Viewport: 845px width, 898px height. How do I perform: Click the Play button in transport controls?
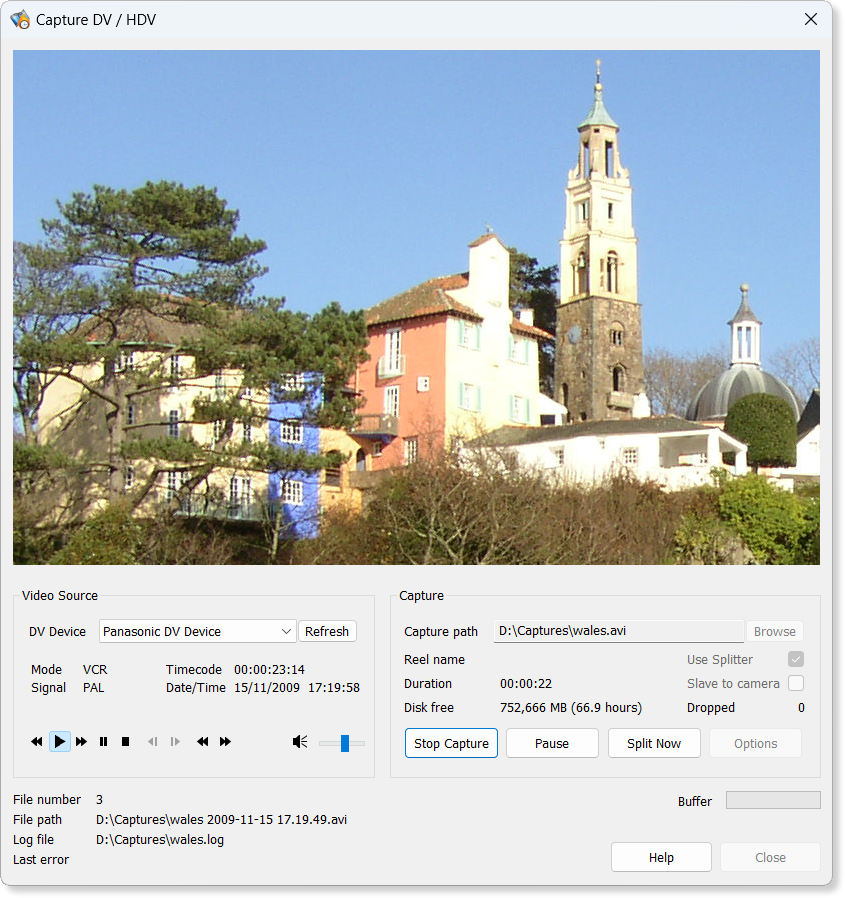coord(60,741)
